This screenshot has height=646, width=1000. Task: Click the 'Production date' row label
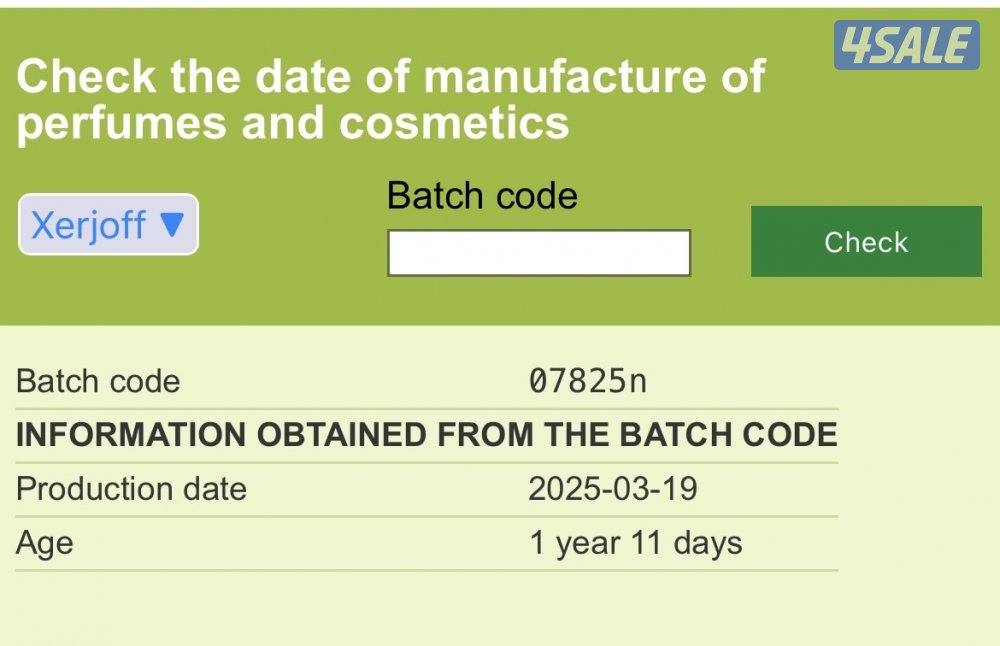pyautogui.click(x=131, y=489)
